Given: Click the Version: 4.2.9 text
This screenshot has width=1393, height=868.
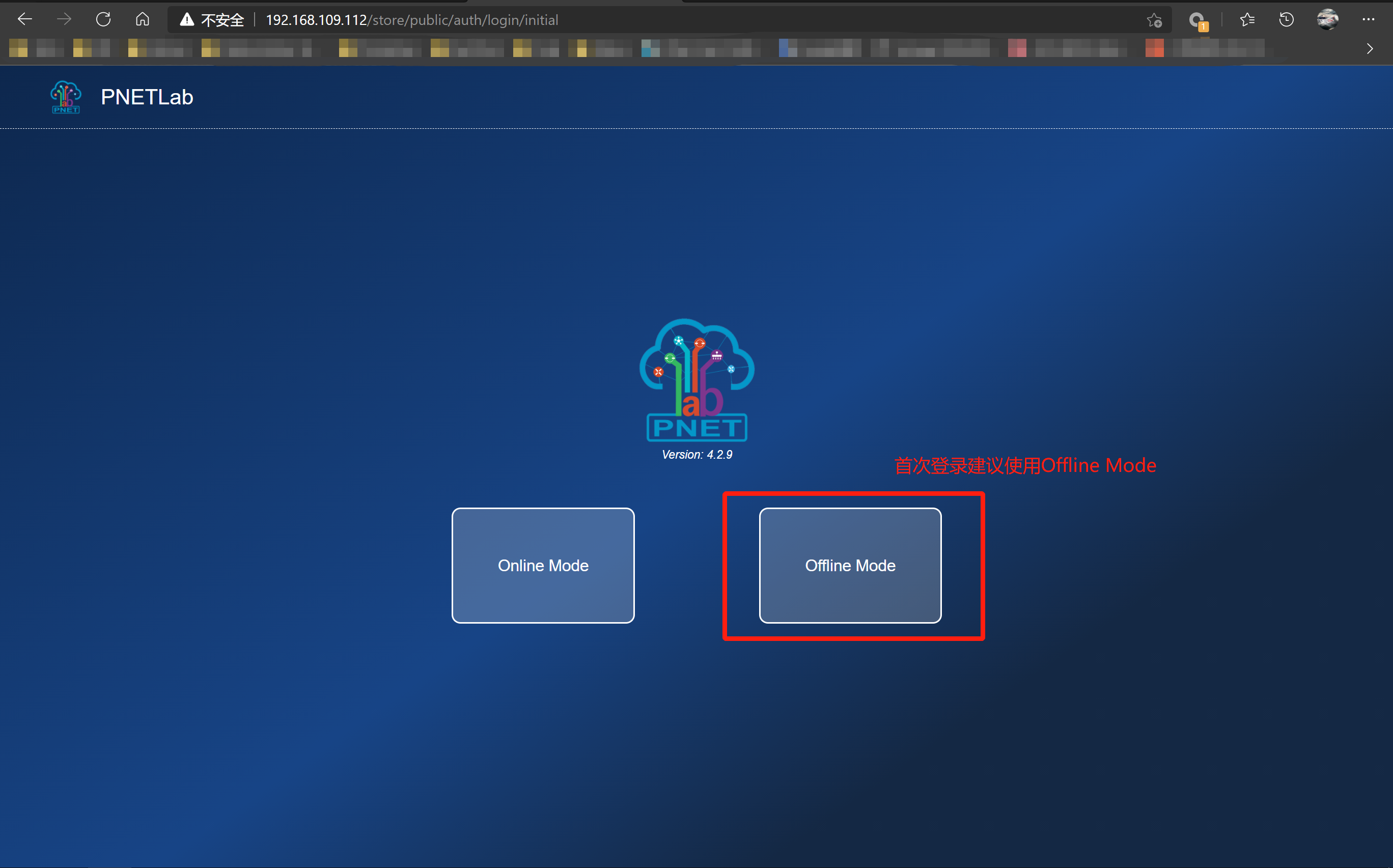Looking at the screenshot, I should [x=697, y=455].
